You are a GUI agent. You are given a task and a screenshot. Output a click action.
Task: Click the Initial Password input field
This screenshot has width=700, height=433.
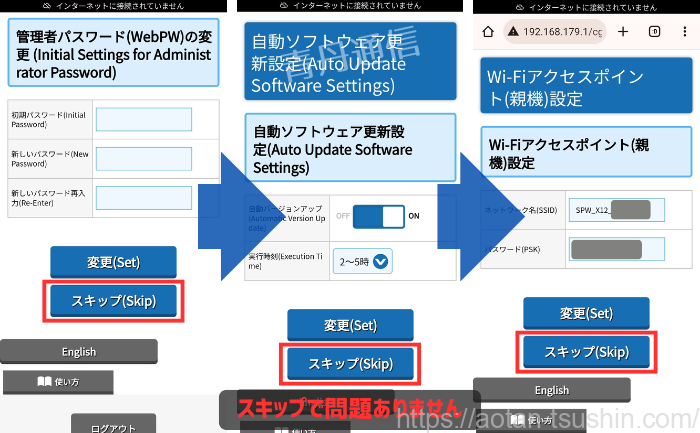143,119
